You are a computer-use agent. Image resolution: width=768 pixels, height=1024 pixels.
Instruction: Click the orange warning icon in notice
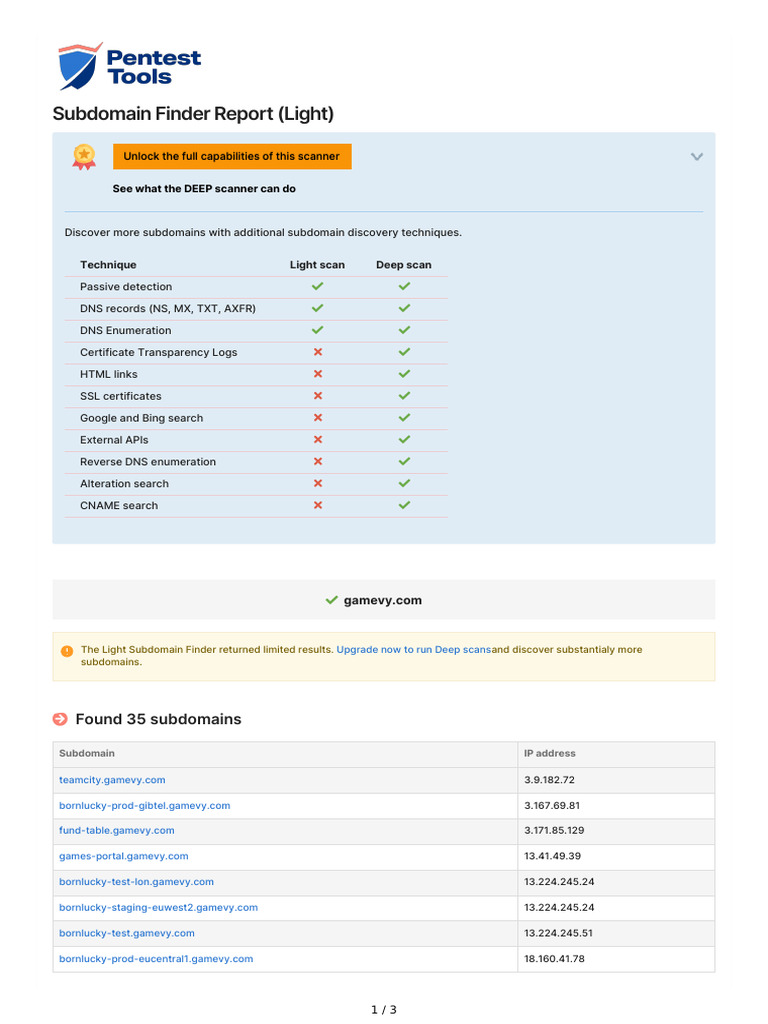pyautogui.click(x=67, y=651)
